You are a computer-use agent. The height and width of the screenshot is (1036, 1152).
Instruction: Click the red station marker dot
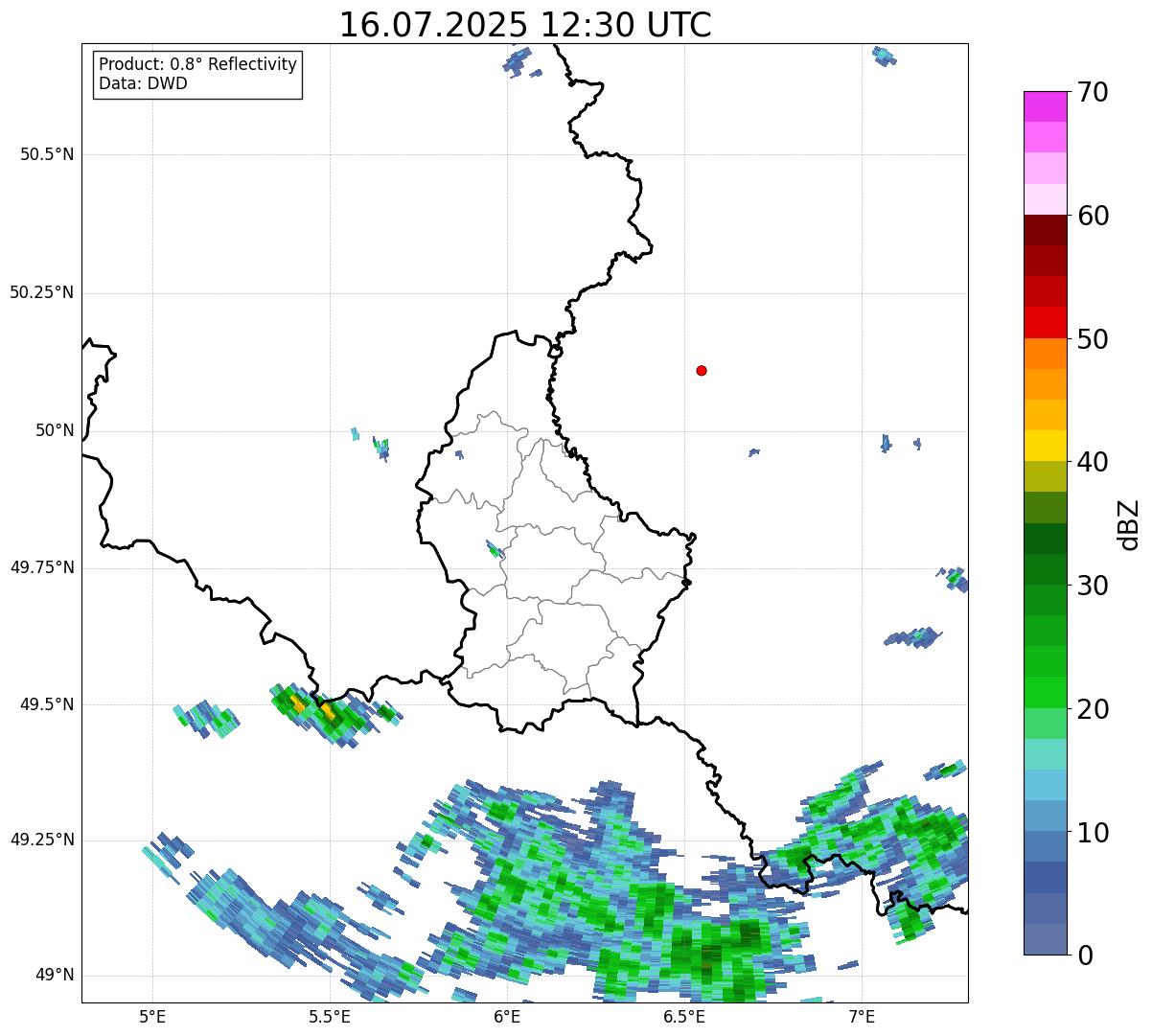pyautogui.click(x=702, y=370)
